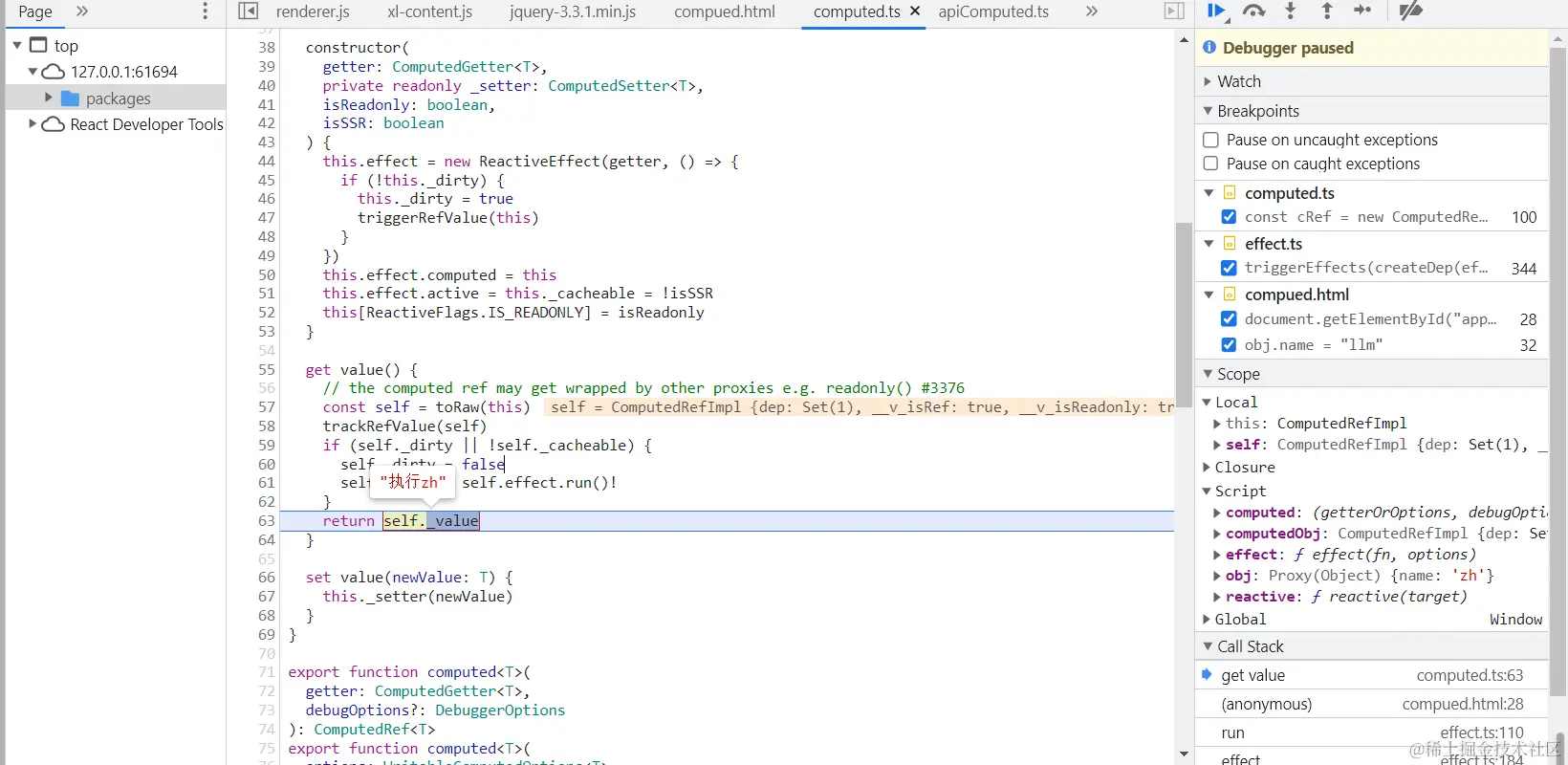Screen dimensions: 1568x765
Task: Click the file icon of compued.html breakpoints group
Action: point(1230,295)
